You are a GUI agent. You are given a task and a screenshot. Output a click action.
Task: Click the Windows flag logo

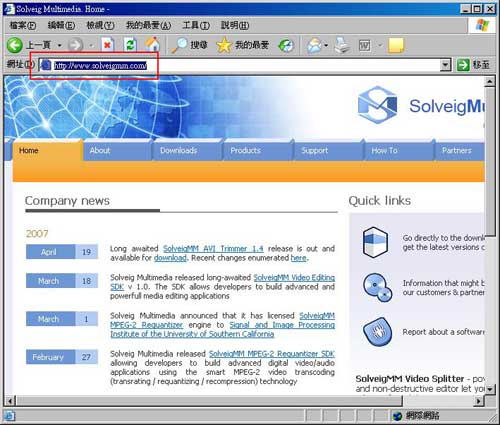pyautogui.click(x=482, y=25)
